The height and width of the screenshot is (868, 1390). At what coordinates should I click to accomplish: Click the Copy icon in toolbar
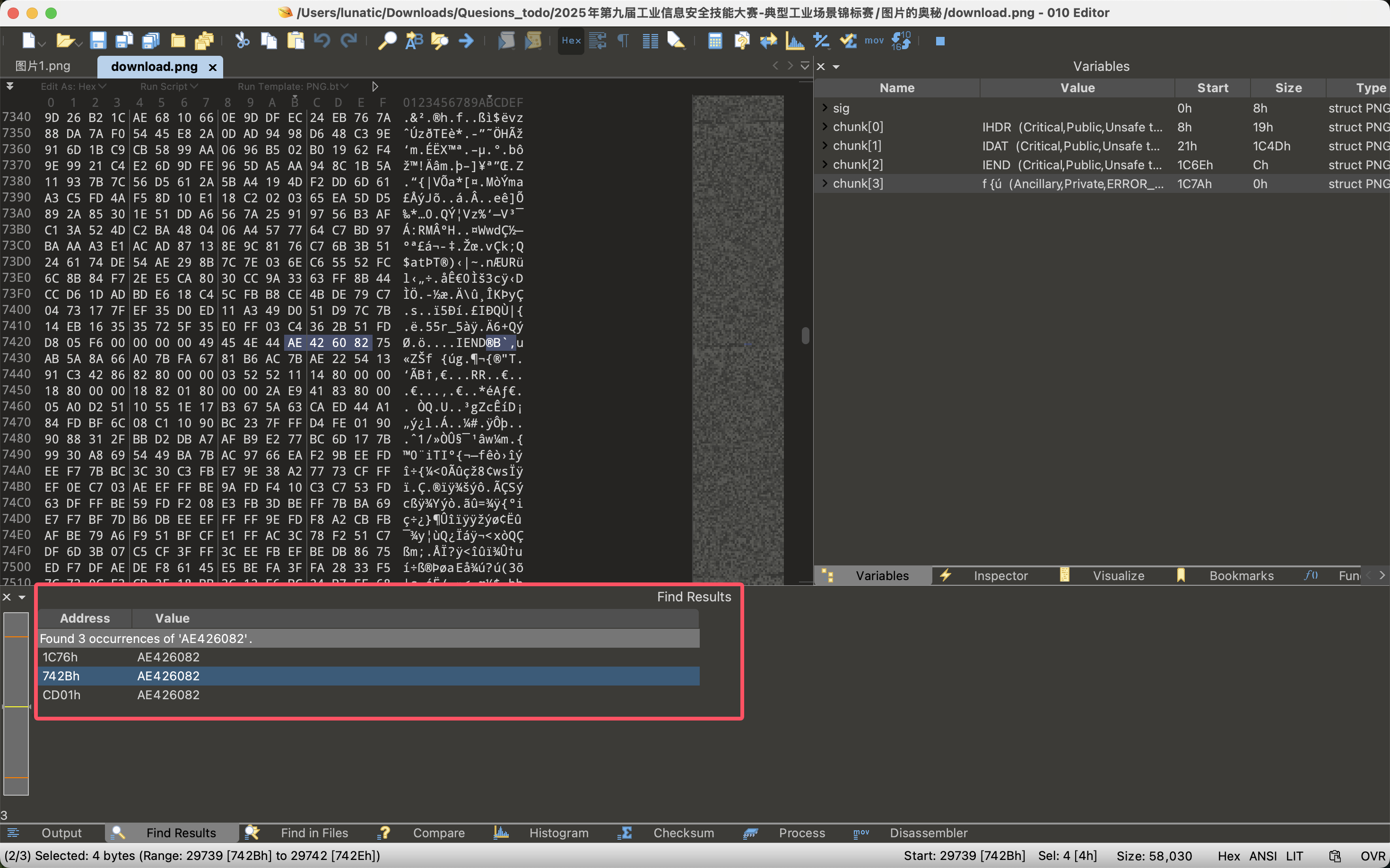coord(269,40)
